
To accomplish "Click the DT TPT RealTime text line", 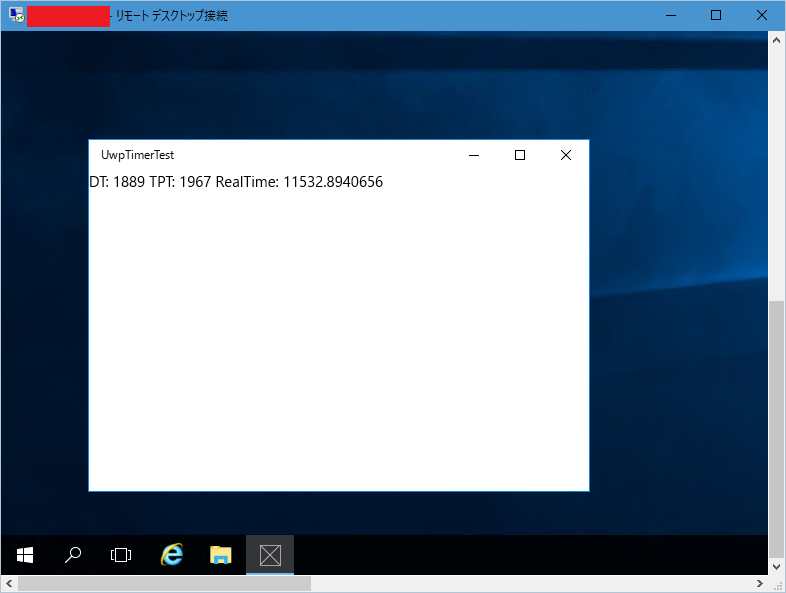I will click(236, 181).
